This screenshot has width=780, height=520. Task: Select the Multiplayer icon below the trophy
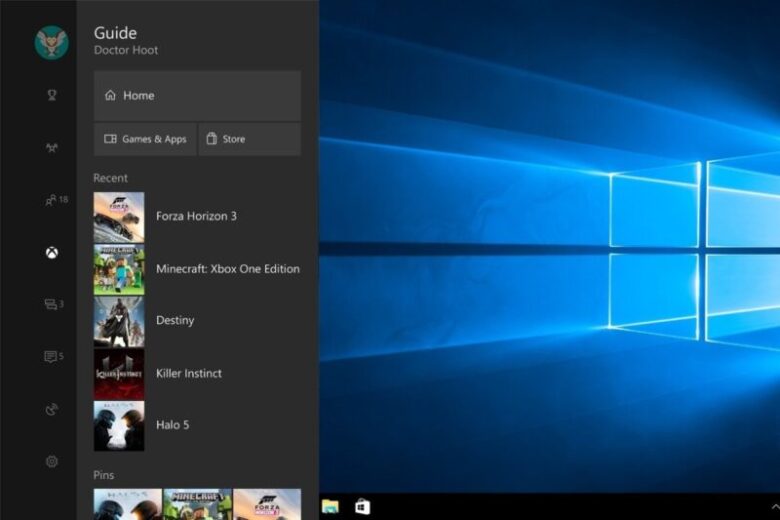point(51,148)
